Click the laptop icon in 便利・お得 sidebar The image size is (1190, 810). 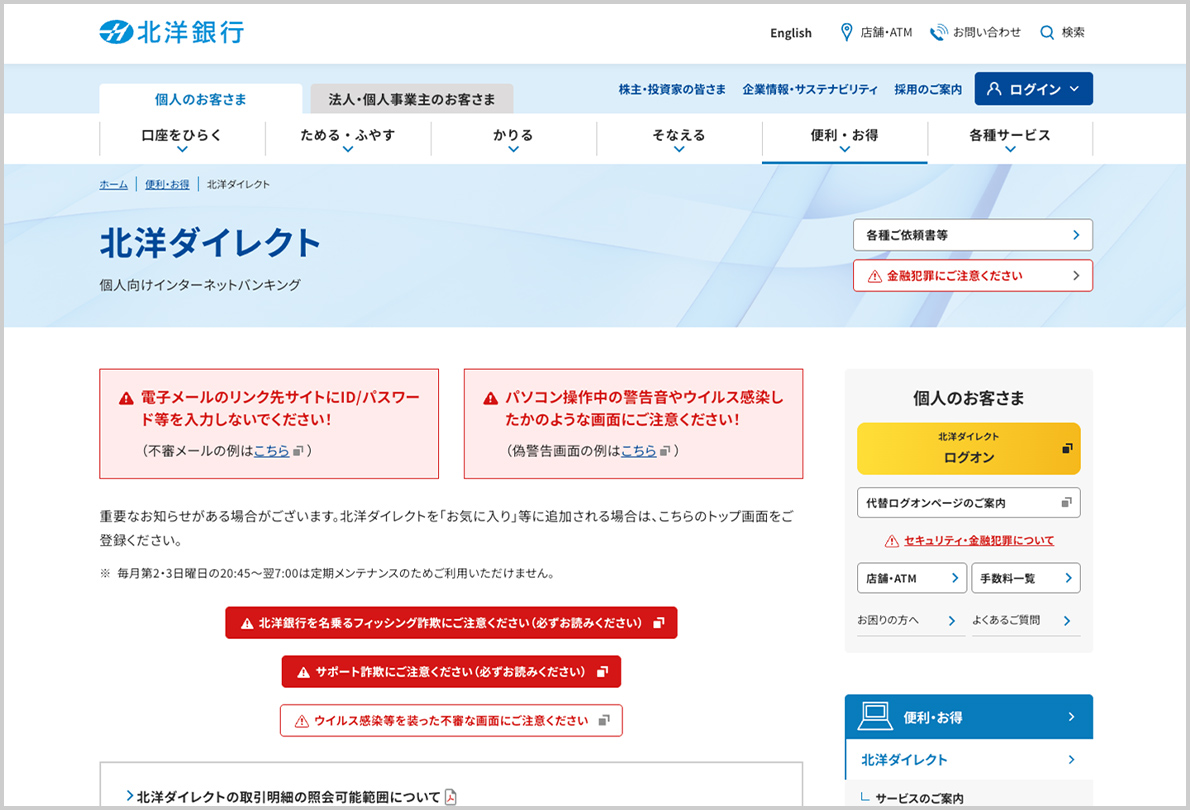pyautogui.click(x=875, y=717)
